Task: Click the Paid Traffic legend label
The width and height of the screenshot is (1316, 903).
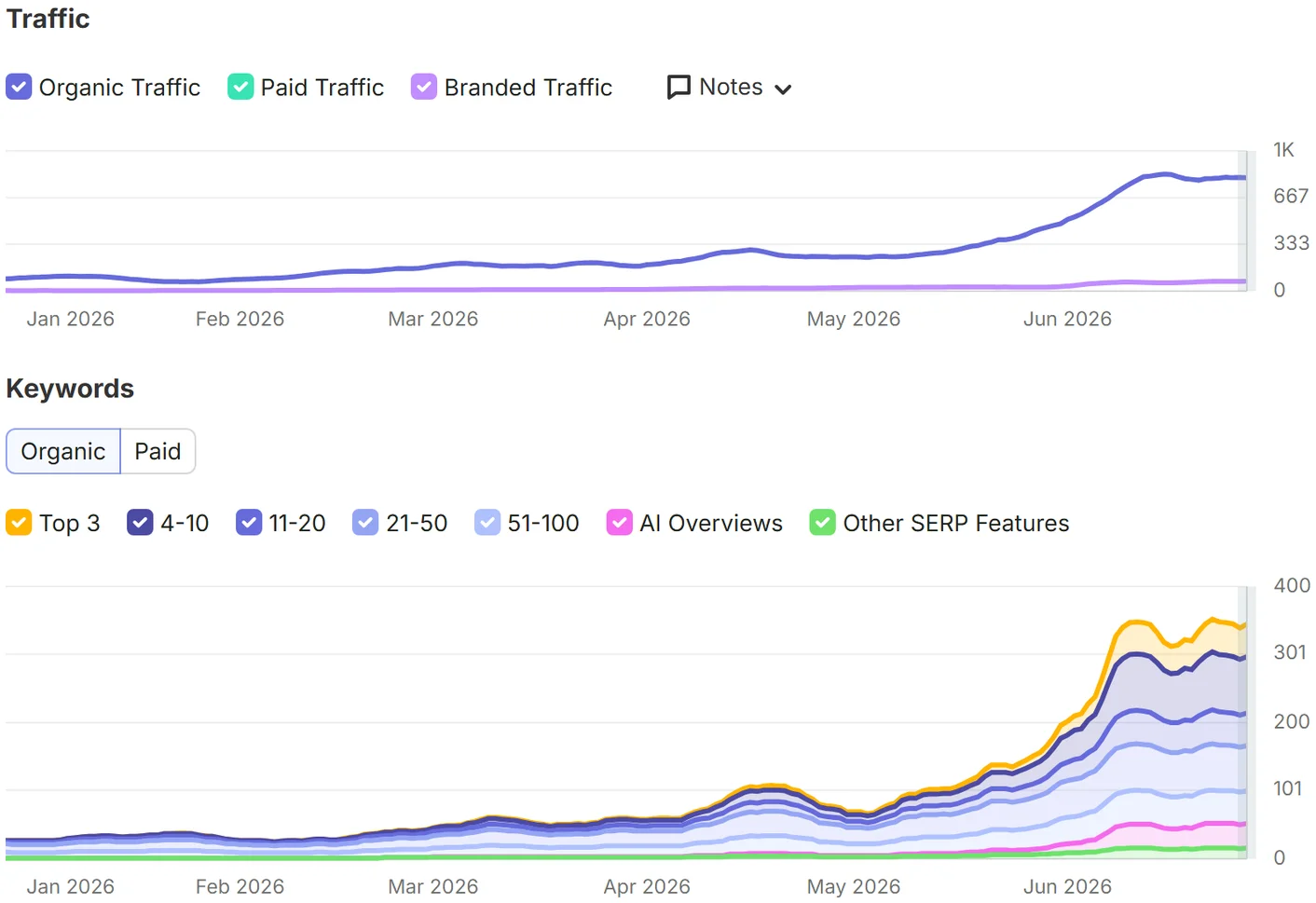Action: (x=322, y=88)
